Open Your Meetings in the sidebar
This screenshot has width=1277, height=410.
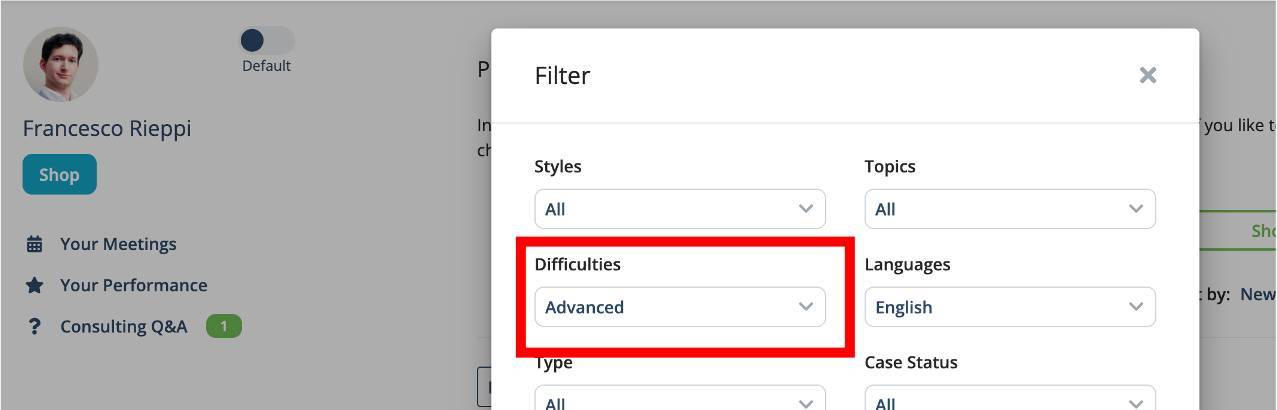point(118,244)
